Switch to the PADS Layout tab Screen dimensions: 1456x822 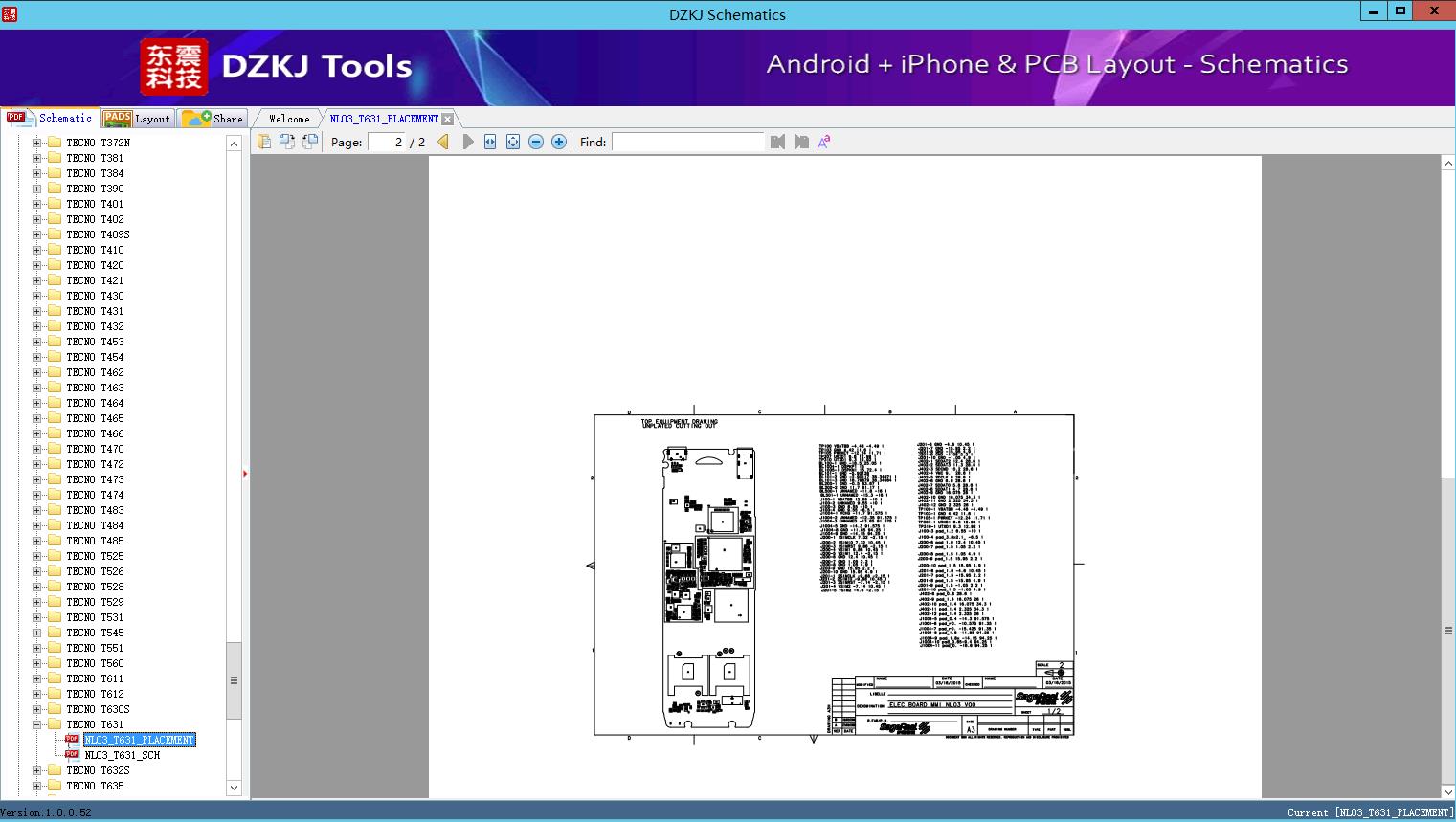137,119
